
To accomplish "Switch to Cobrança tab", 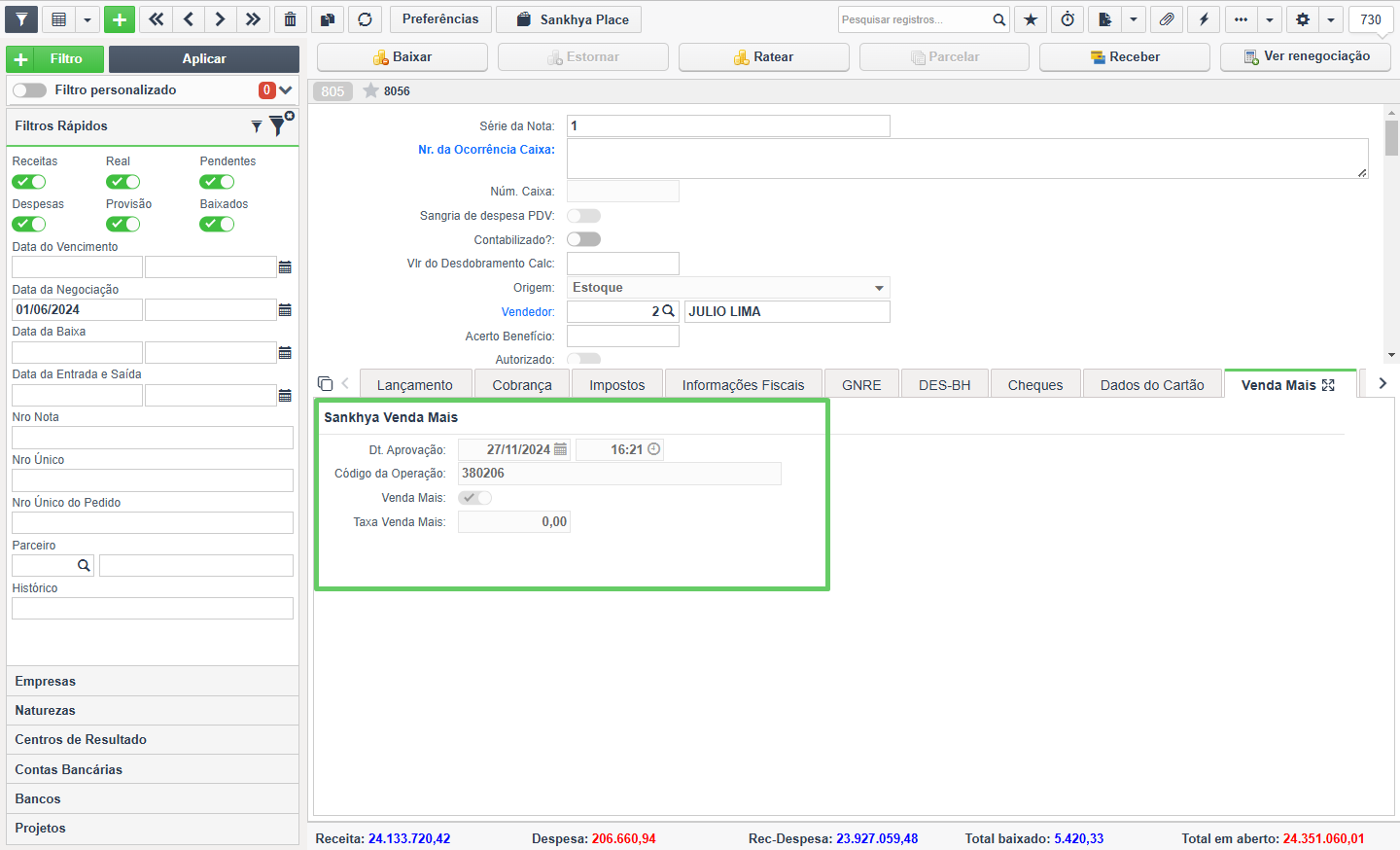I will click(x=522, y=385).
